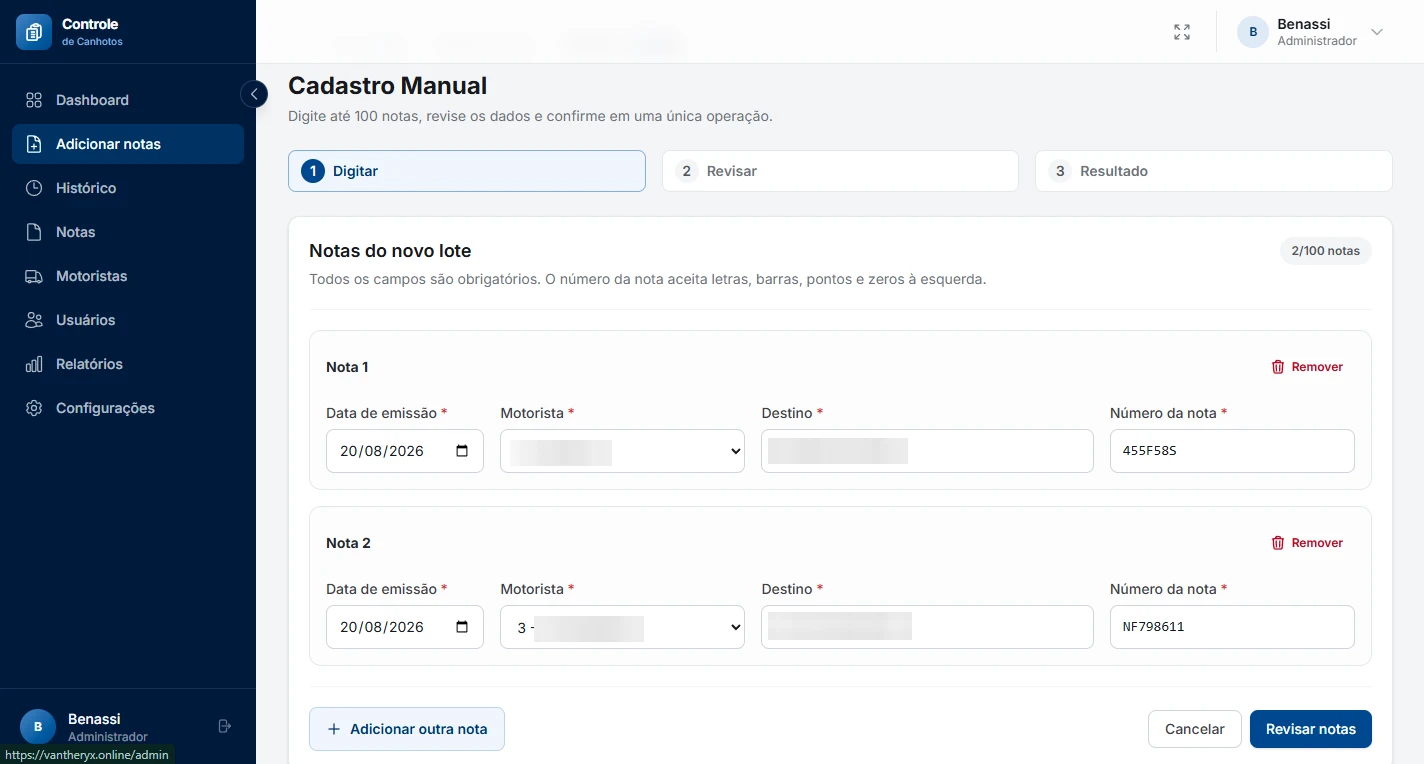Click the Histórico clock icon
The width and height of the screenshot is (1424, 764).
click(x=34, y=188)
